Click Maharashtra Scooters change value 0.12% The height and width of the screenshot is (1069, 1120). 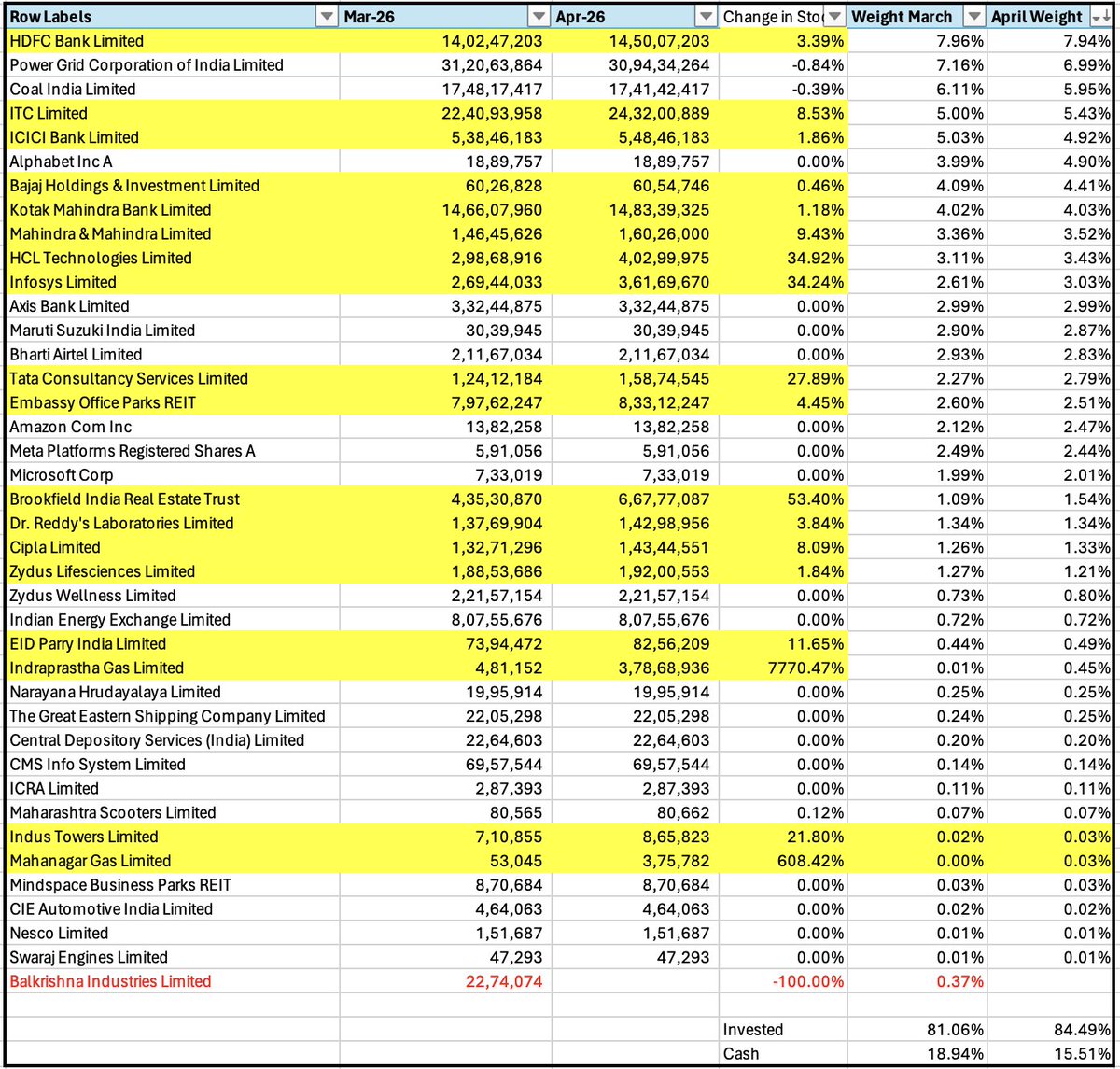tap(784, 813)
